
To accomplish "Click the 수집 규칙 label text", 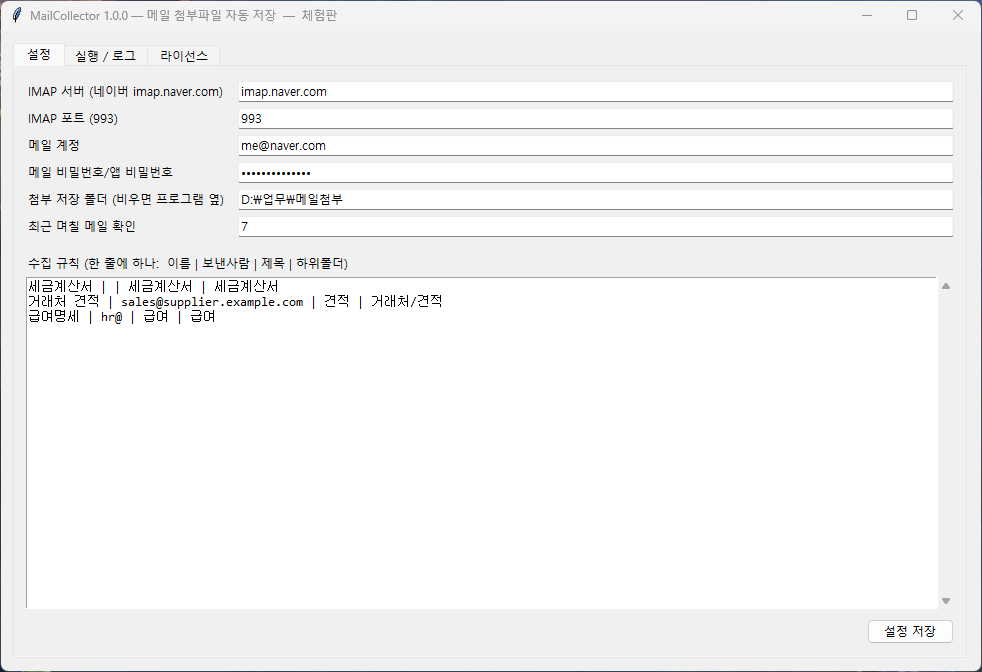I will [x=188, y=263].
